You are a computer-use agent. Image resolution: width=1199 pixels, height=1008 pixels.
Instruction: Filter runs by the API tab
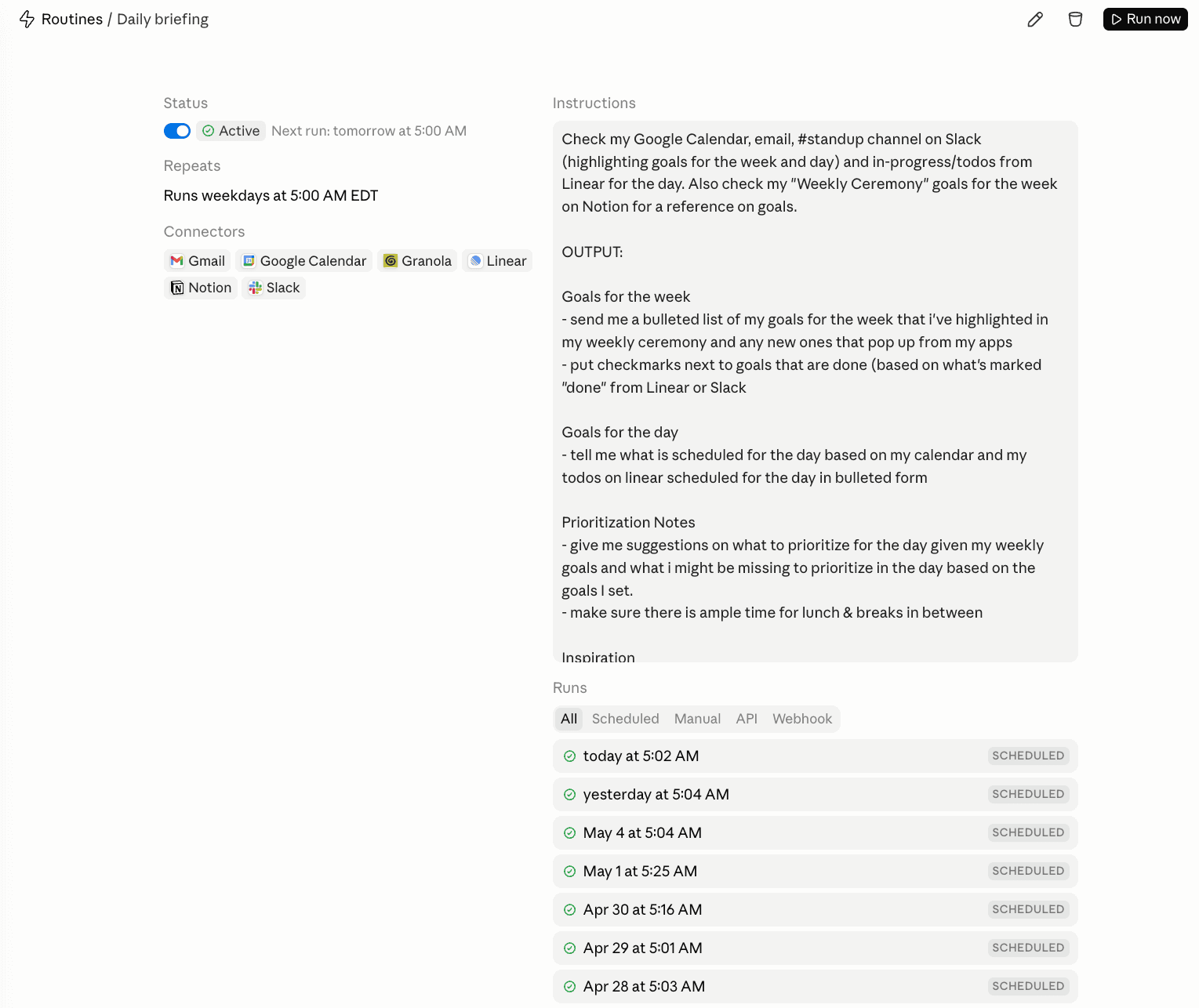coord(747,719)
